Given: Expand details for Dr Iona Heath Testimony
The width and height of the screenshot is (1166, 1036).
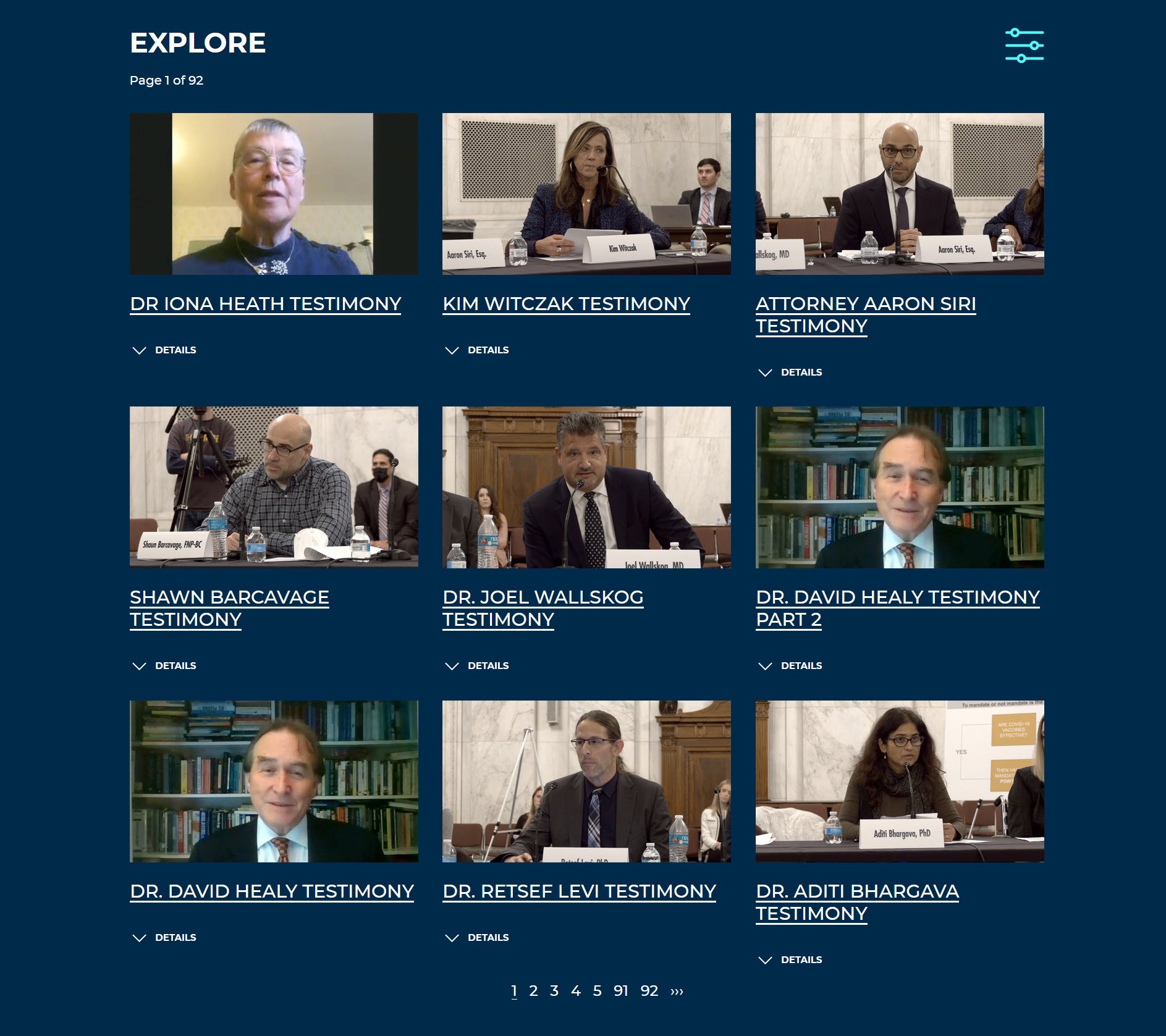Looking at the screenshot, I should tap(164, 350).
